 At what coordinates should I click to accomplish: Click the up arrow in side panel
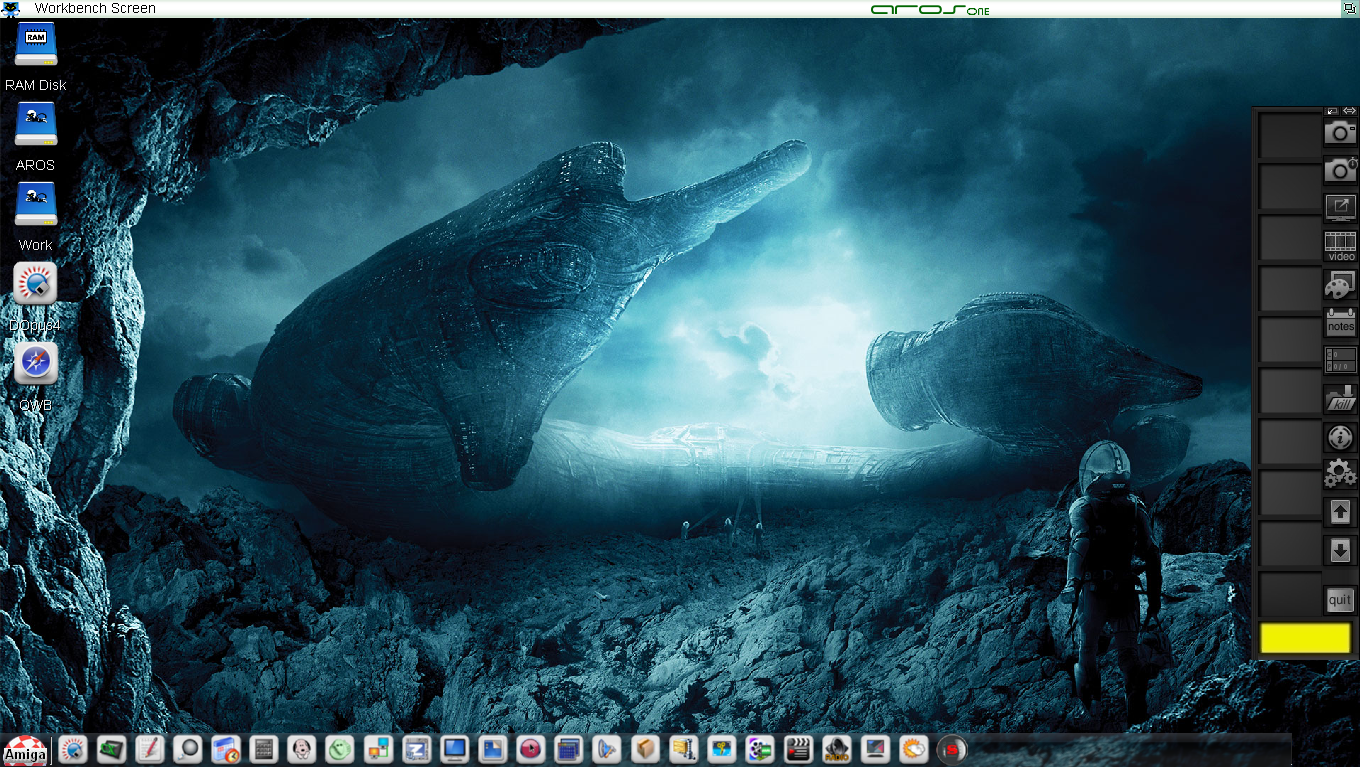(x=1340, y=512)
